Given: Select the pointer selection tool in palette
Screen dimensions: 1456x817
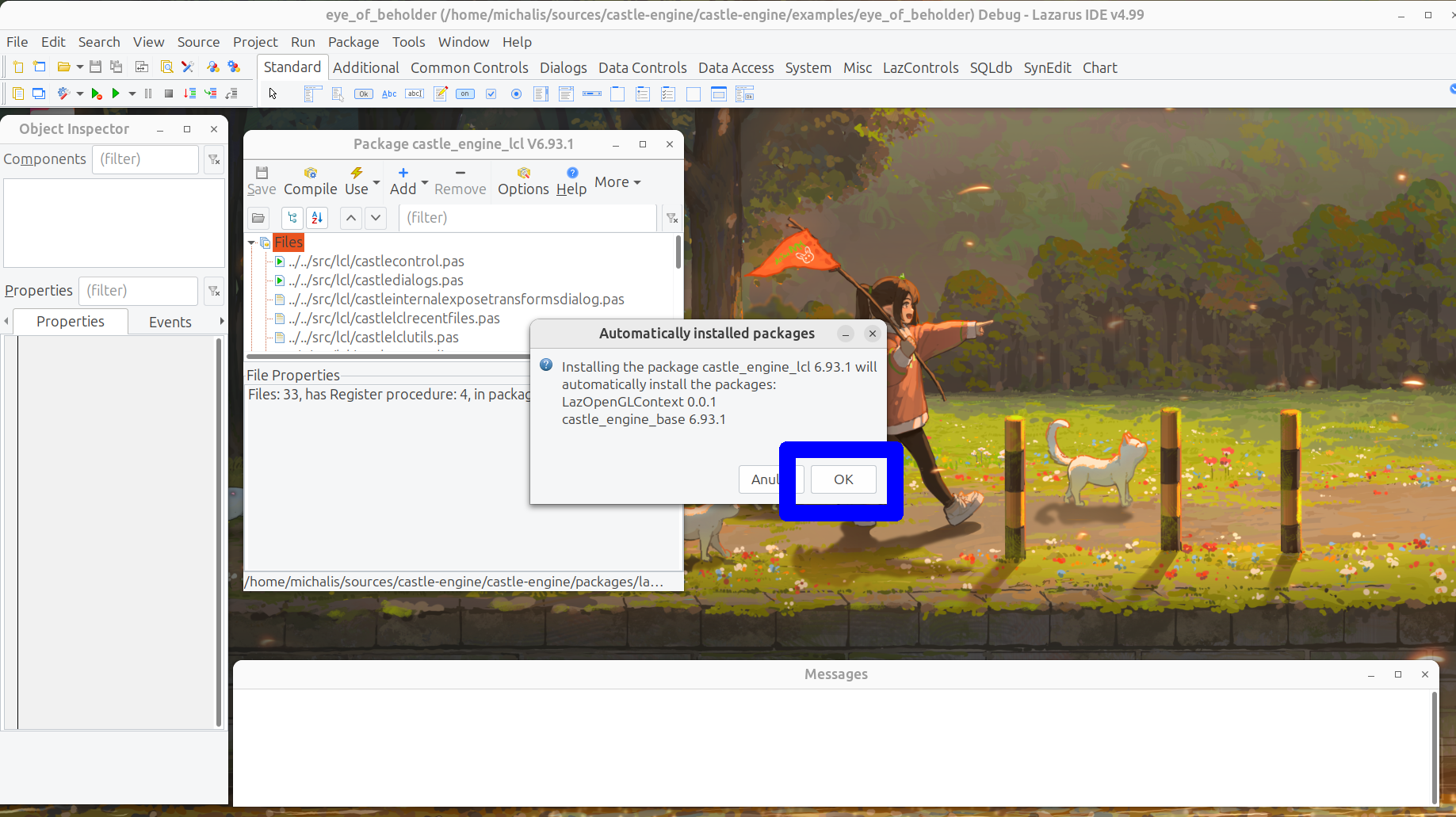Looking at the screenshot, I should tap(273, 94).
